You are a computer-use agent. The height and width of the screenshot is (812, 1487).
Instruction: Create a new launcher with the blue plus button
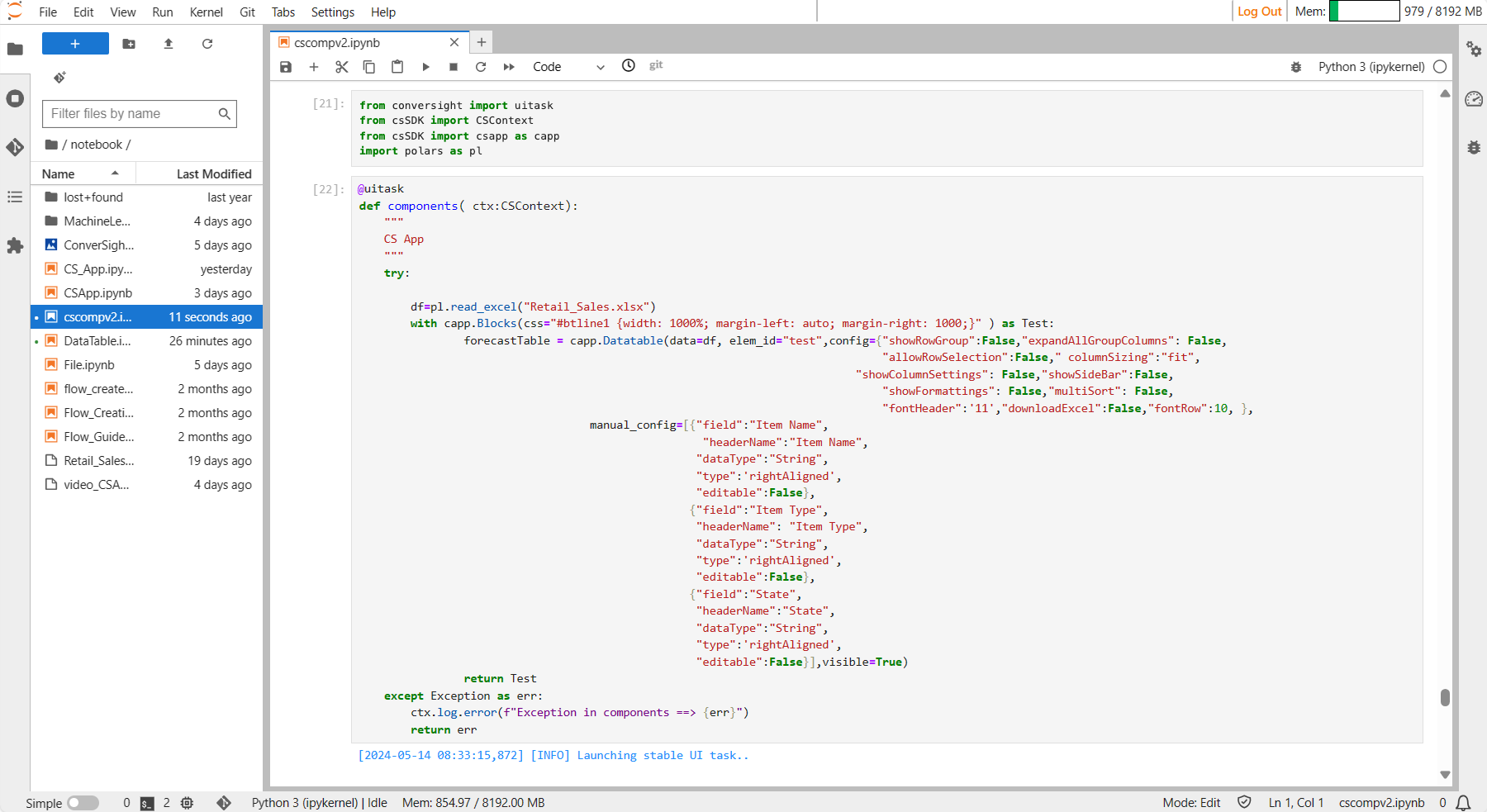point(75,44)
